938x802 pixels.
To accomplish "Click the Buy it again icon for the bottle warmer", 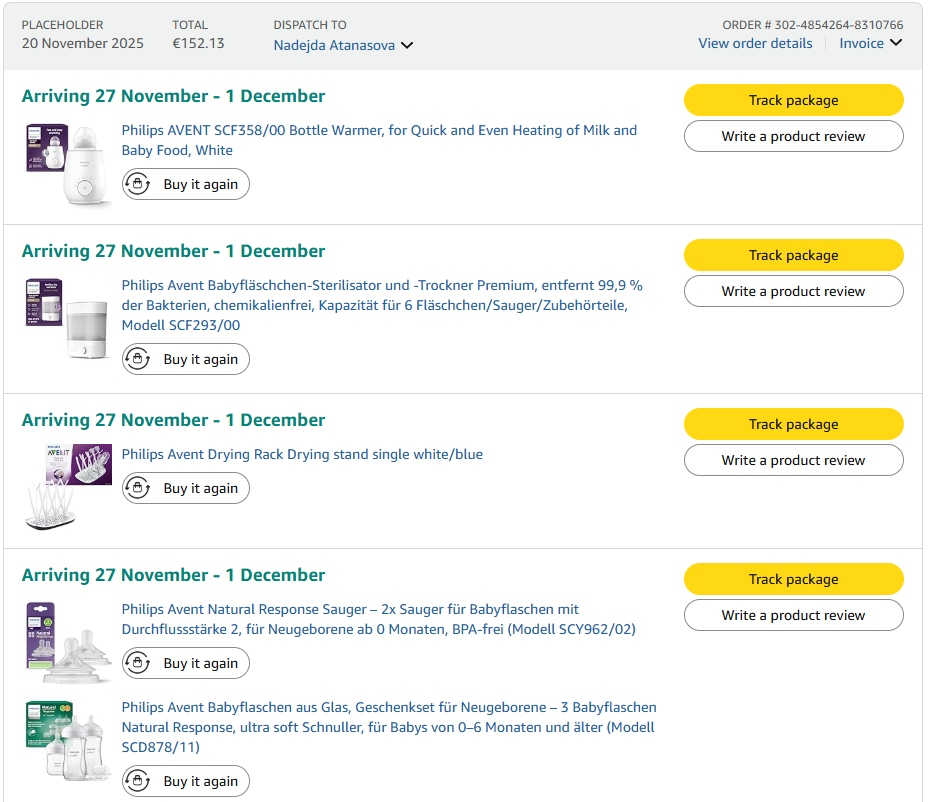I will (x=140, y=185).
